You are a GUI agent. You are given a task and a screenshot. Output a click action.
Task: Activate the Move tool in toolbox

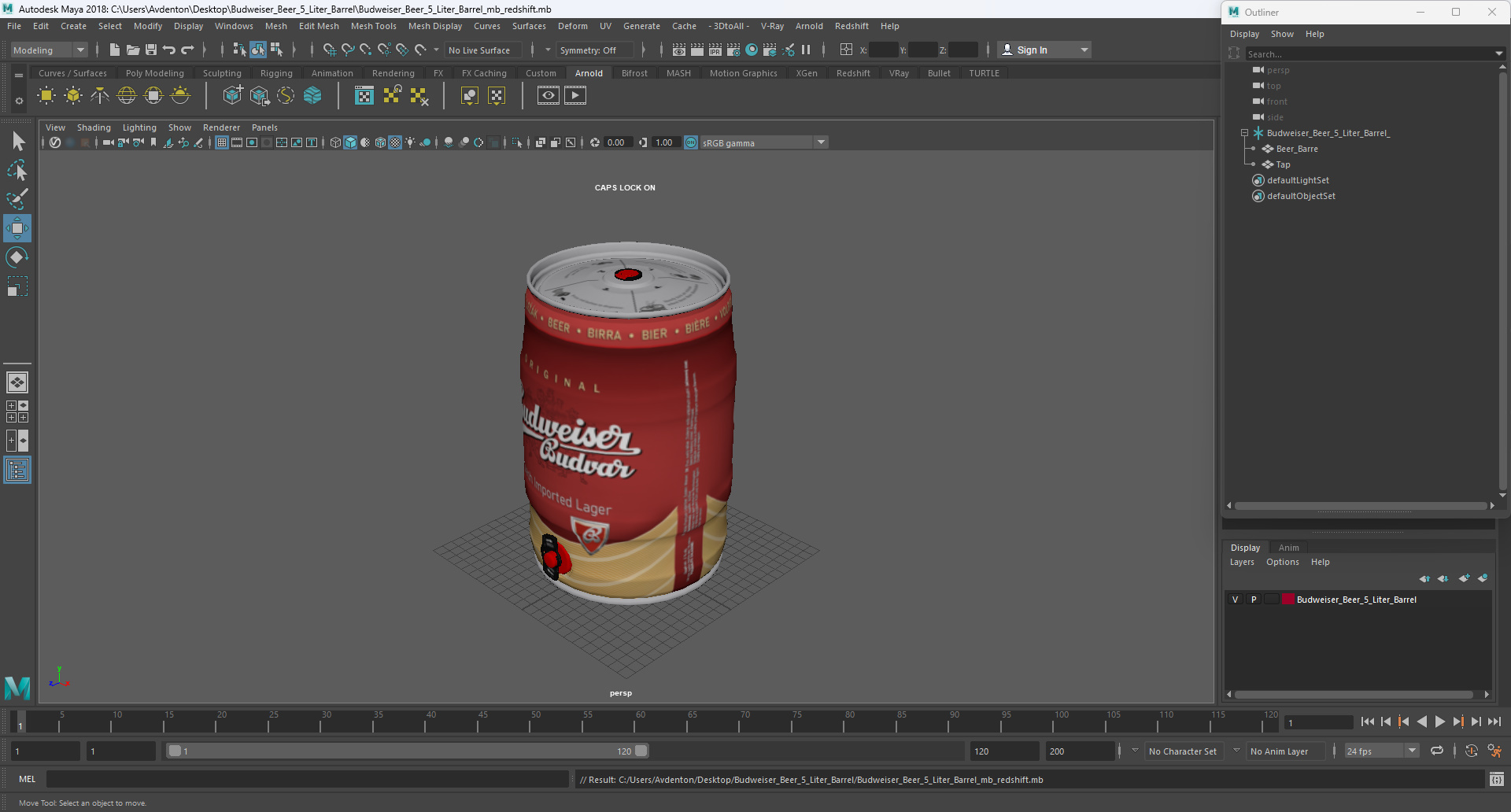click(17, 228)
